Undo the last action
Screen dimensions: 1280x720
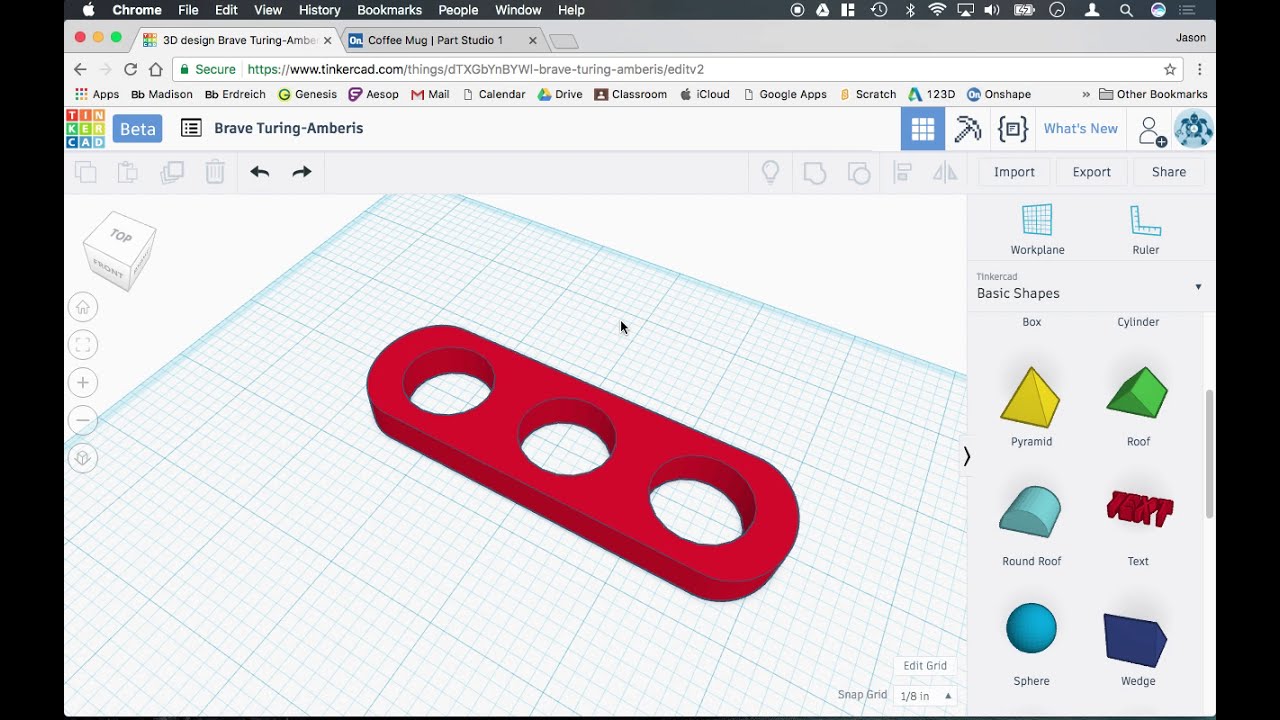[x=260, y=172]
